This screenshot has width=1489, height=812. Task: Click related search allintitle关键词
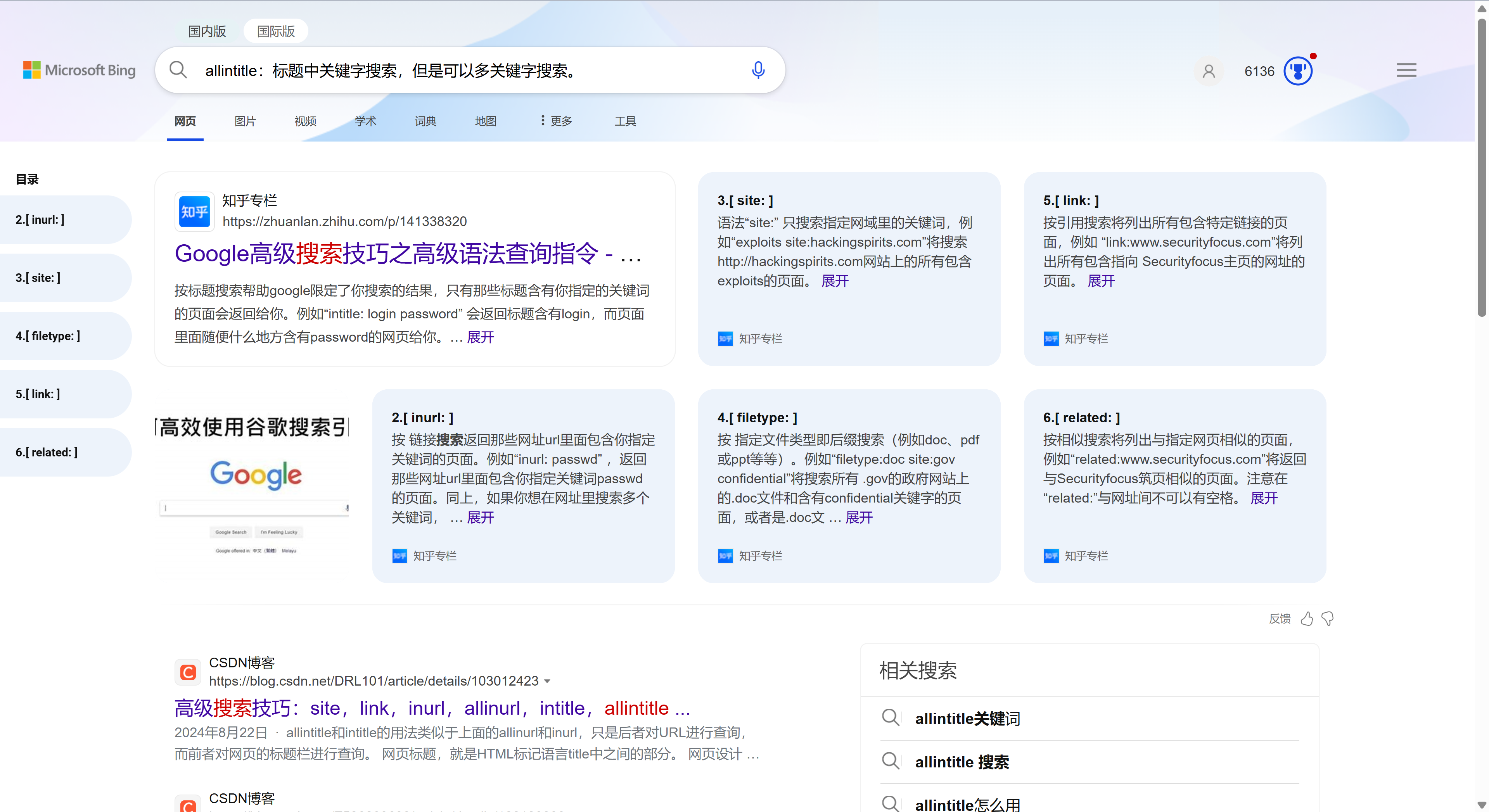tap(967, 719)
